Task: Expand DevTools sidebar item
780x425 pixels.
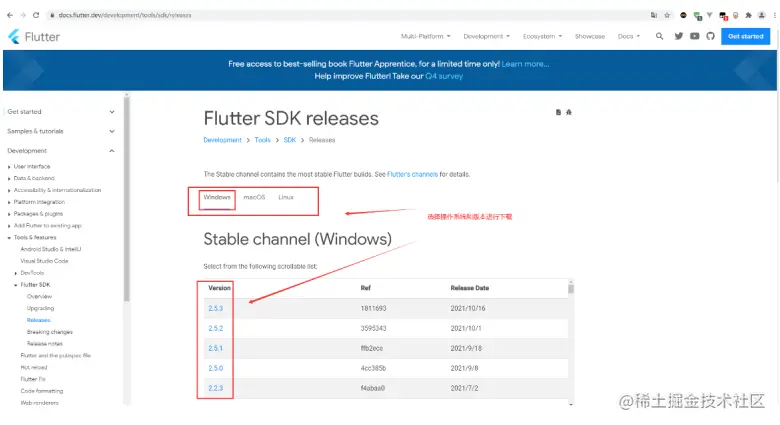Action: 30,273
